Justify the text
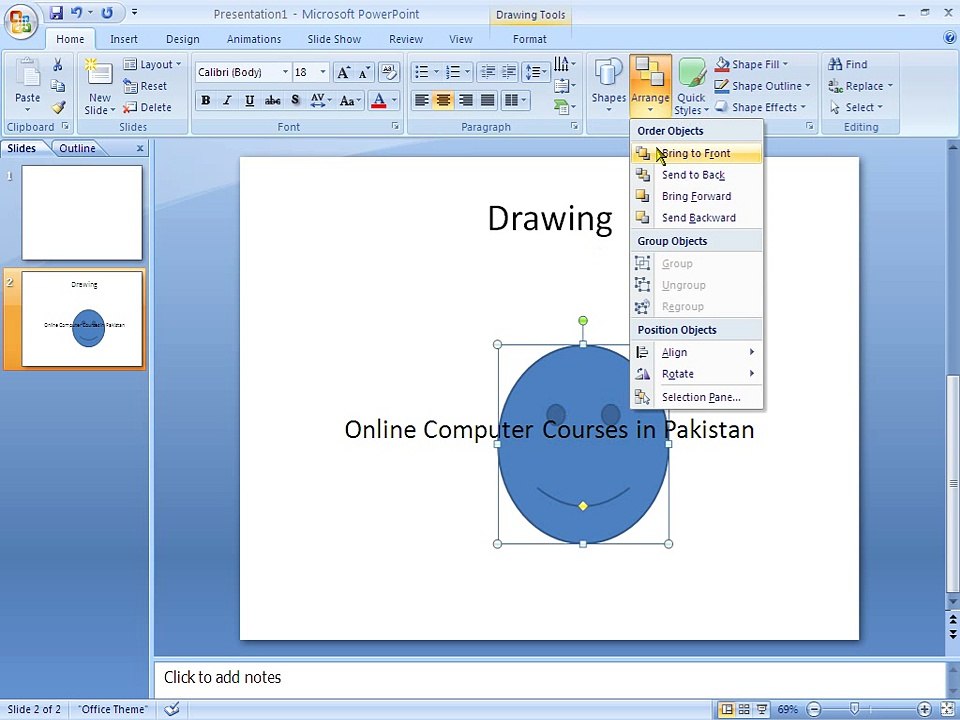The width and height of the screenshot is (960, 720). click(x=487, y=100)
